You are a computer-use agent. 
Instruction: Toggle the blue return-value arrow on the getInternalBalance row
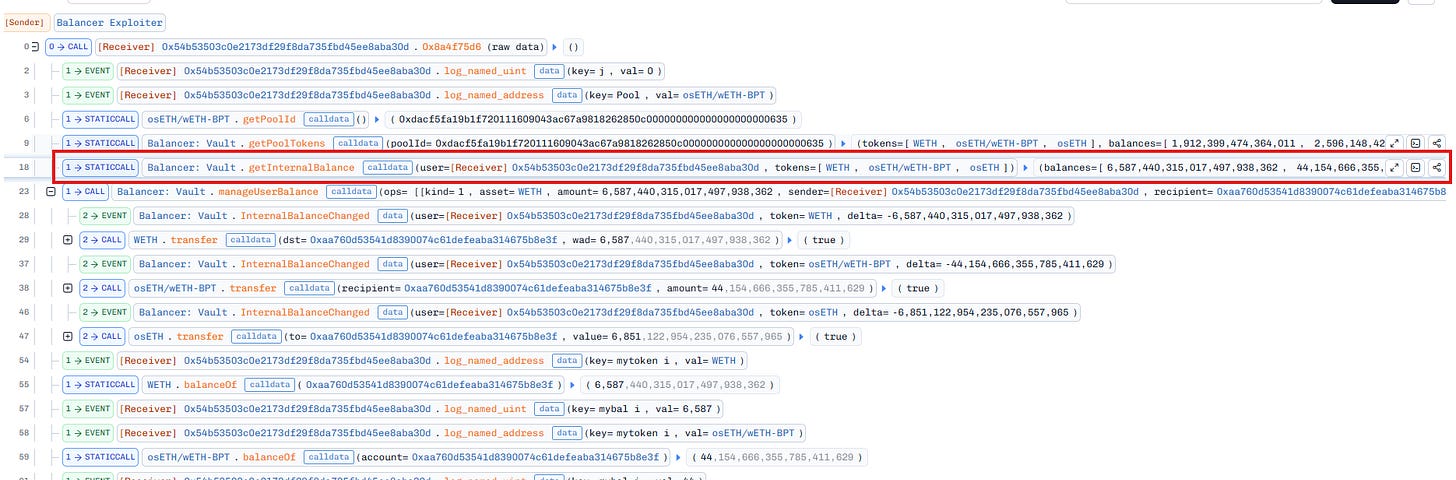(1026, 167)
